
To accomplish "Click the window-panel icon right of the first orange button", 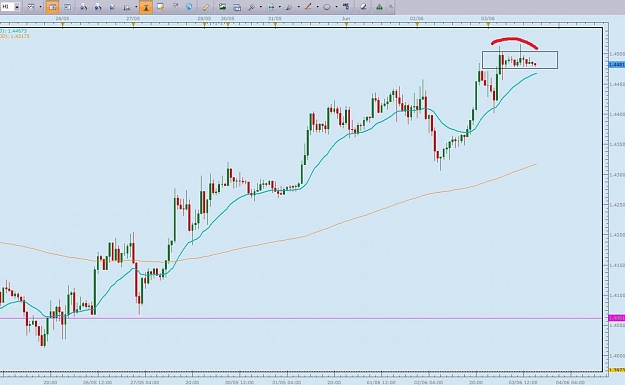I will (x=67, y=7).
